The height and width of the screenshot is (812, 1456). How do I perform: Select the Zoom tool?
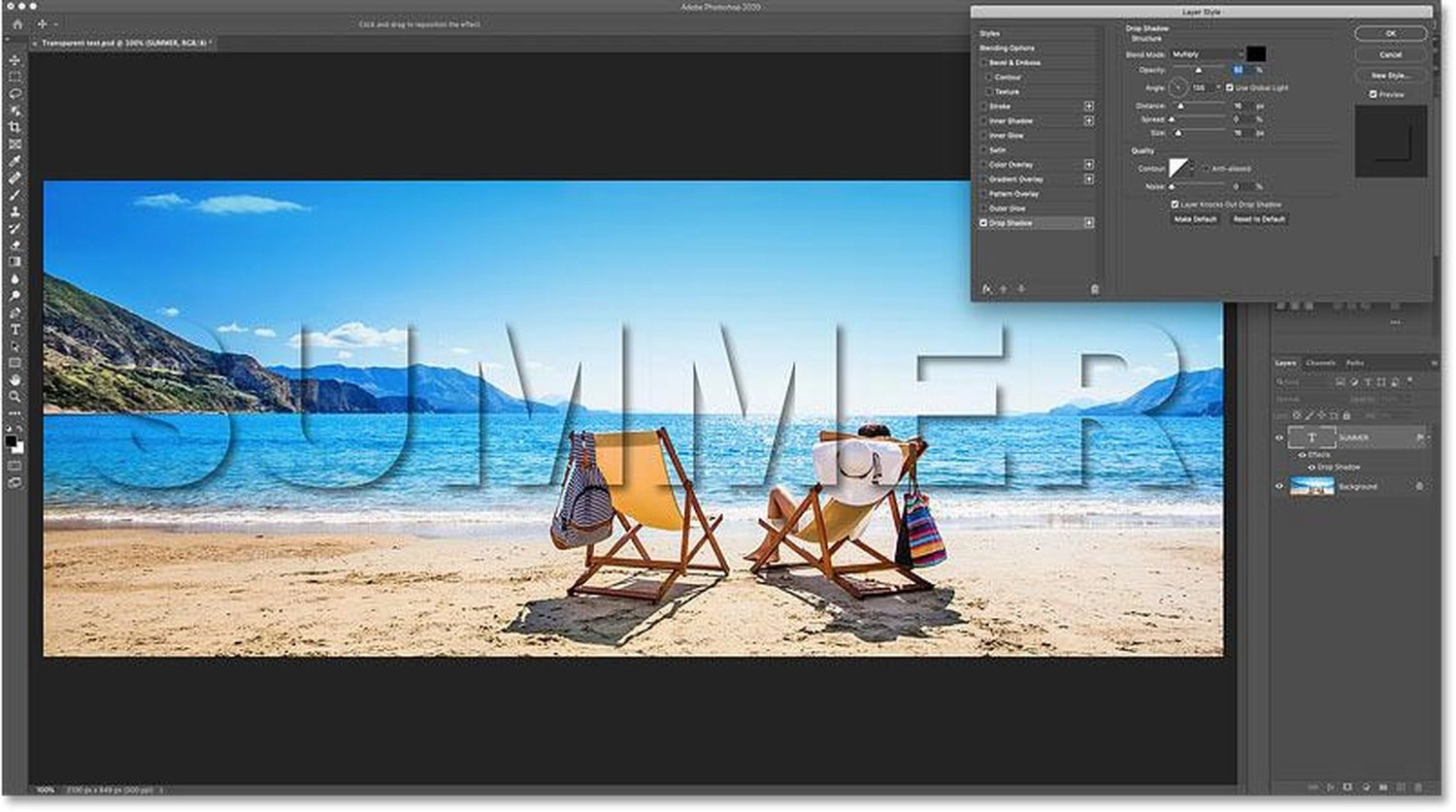click(x=15, y=396)
